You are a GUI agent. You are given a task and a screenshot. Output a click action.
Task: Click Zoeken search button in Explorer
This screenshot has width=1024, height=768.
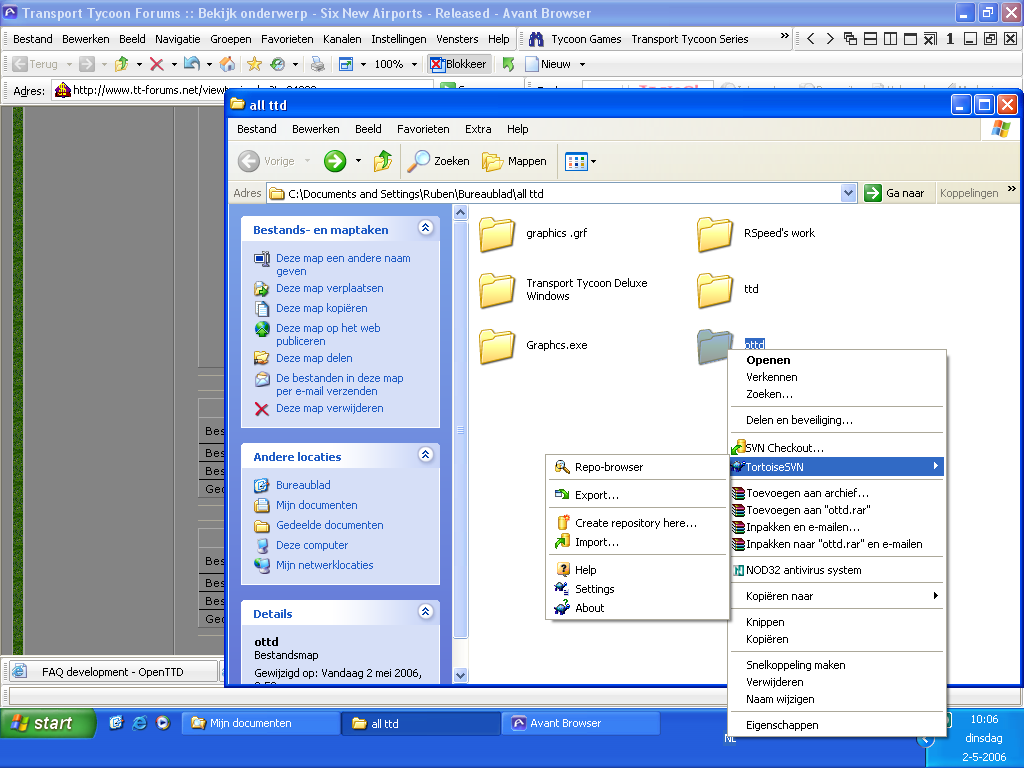pyautogui.click(x=438, y=161)
